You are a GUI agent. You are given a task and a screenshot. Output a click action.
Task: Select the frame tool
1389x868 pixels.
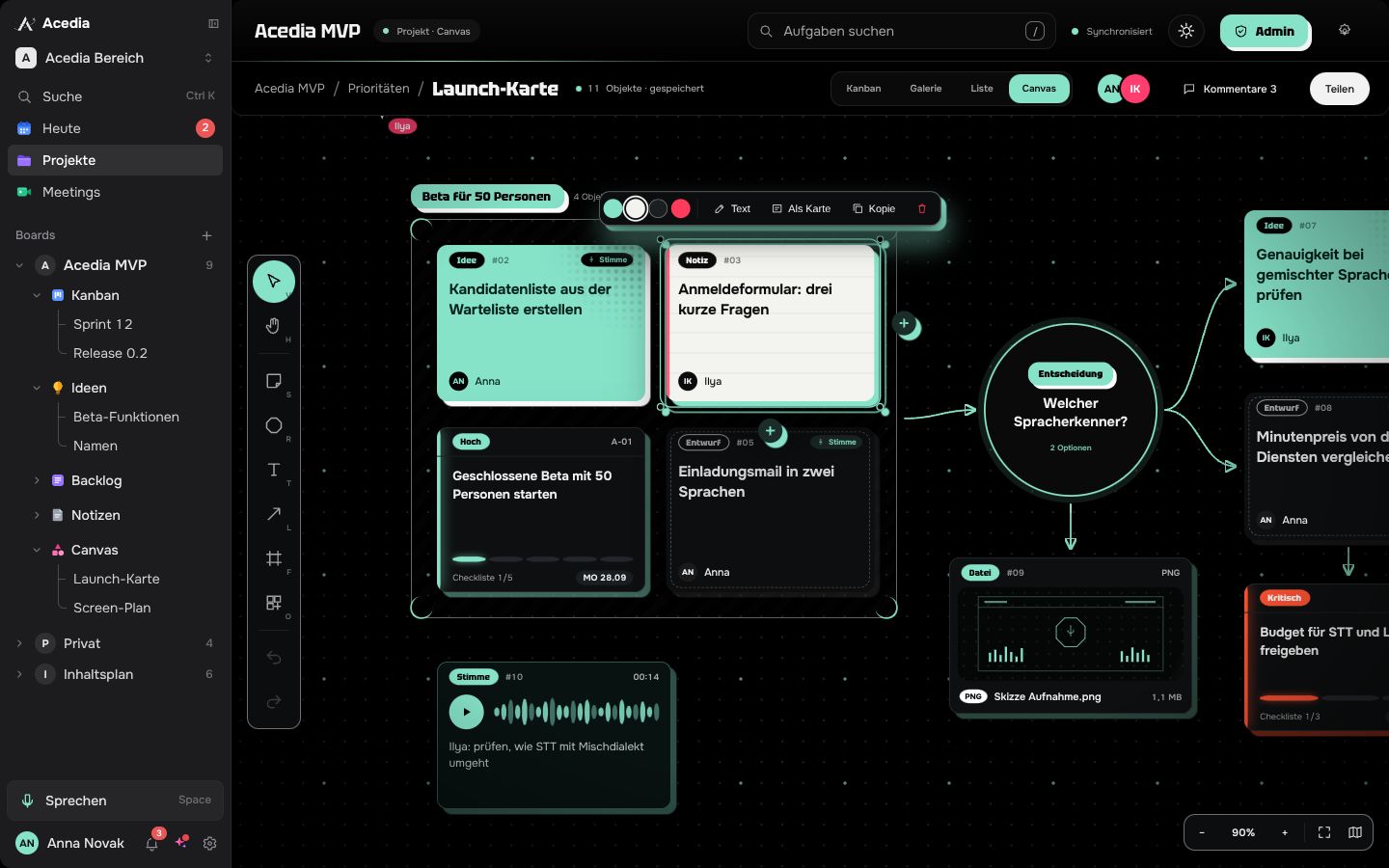point(274,558)
